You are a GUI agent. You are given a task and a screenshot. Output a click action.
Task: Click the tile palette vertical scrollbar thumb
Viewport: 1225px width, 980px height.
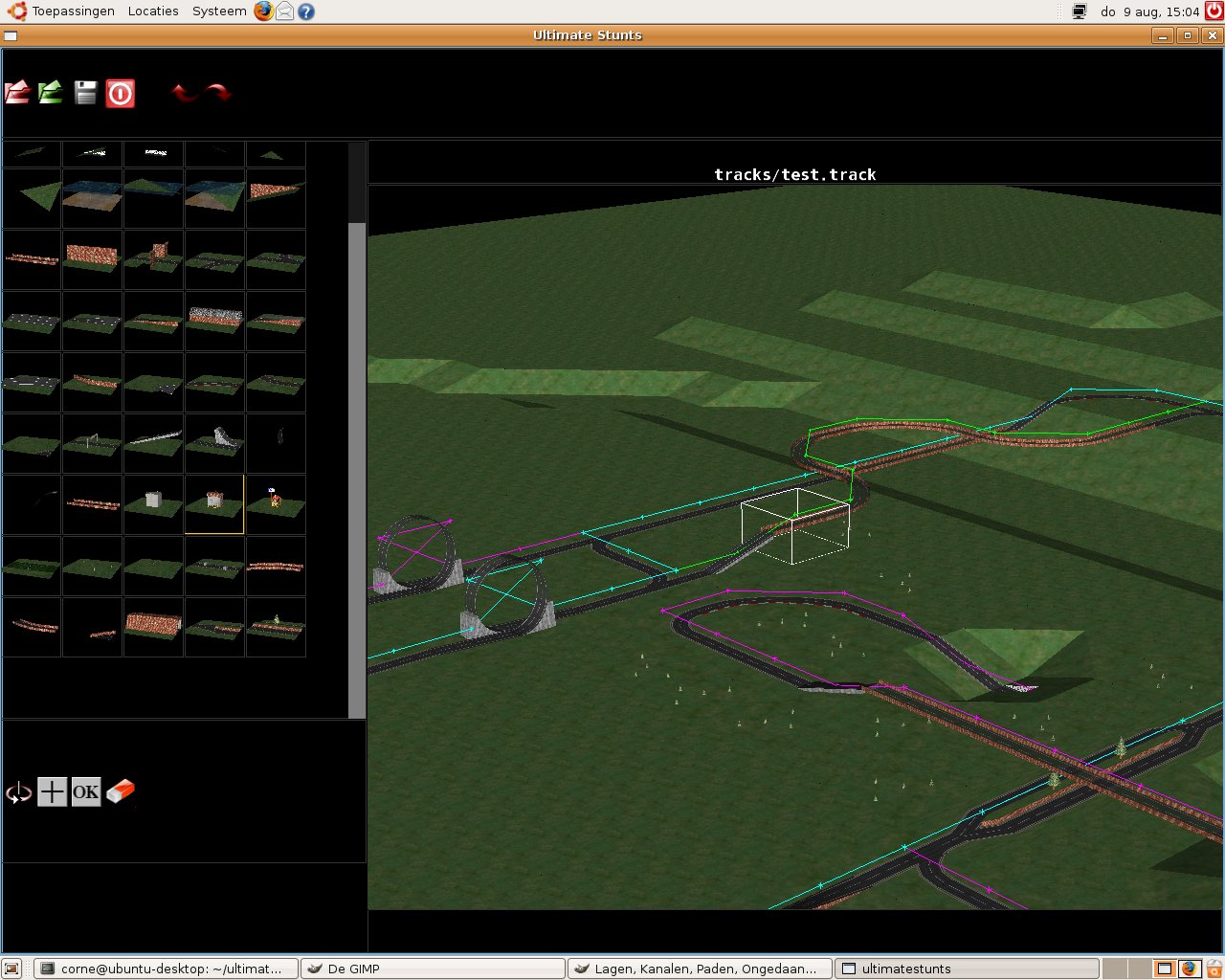click(357, 470)
